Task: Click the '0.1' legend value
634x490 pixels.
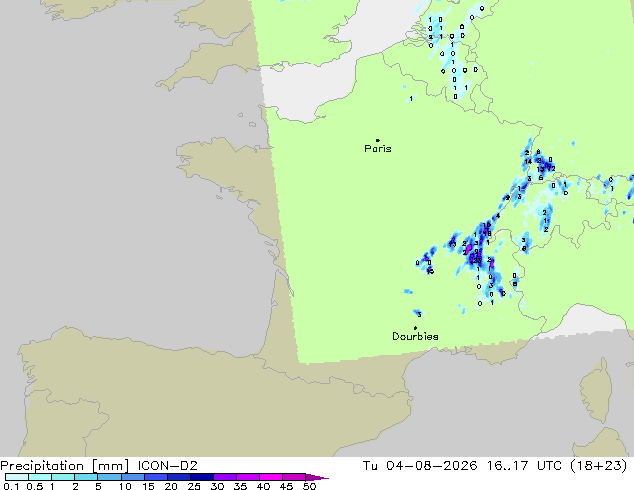Action: click(x=11, y=486)
